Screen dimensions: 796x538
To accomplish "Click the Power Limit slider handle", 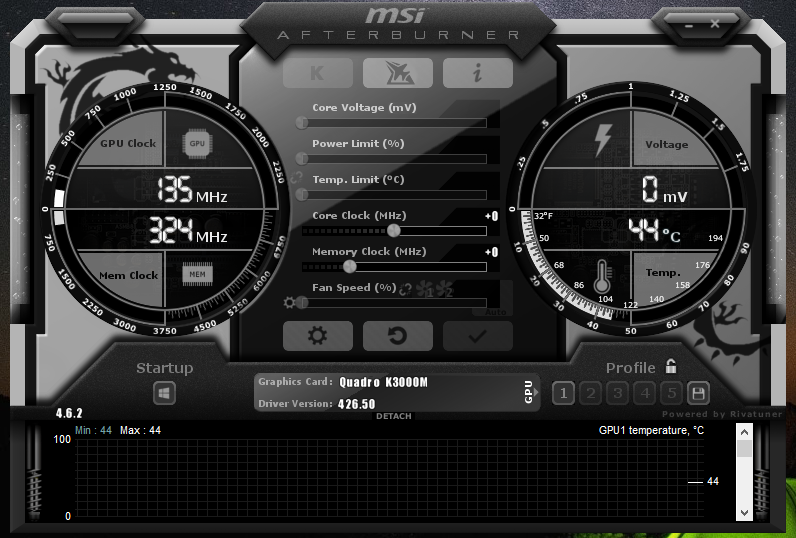I will 302,158.
